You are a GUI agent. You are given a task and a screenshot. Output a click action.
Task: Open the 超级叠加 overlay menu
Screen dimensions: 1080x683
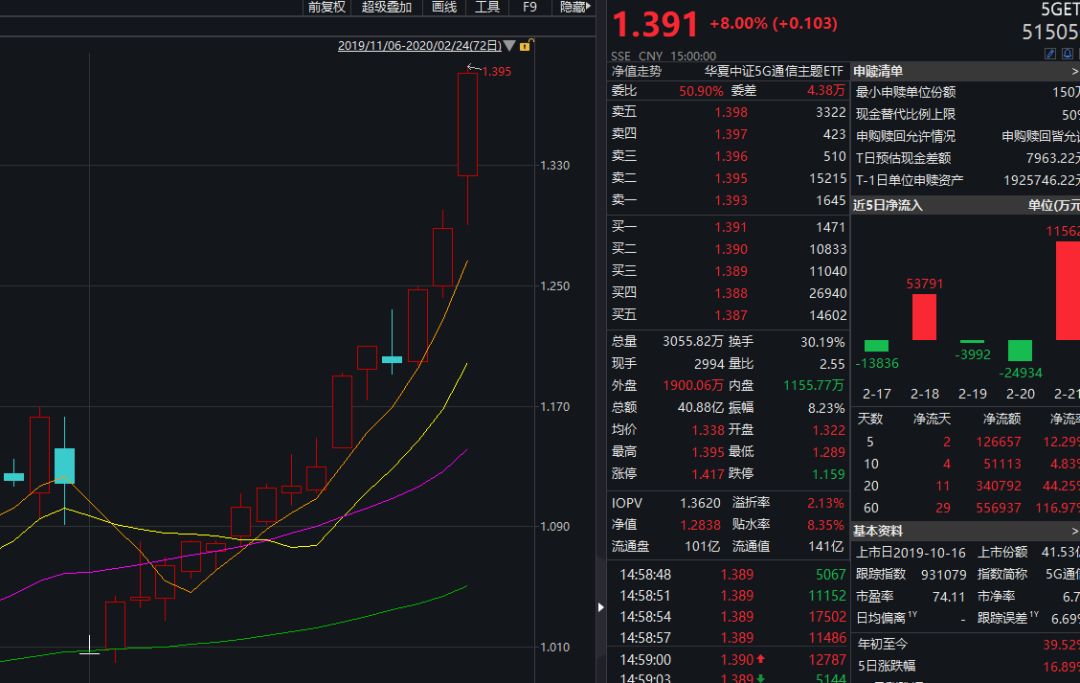[386, 7]
